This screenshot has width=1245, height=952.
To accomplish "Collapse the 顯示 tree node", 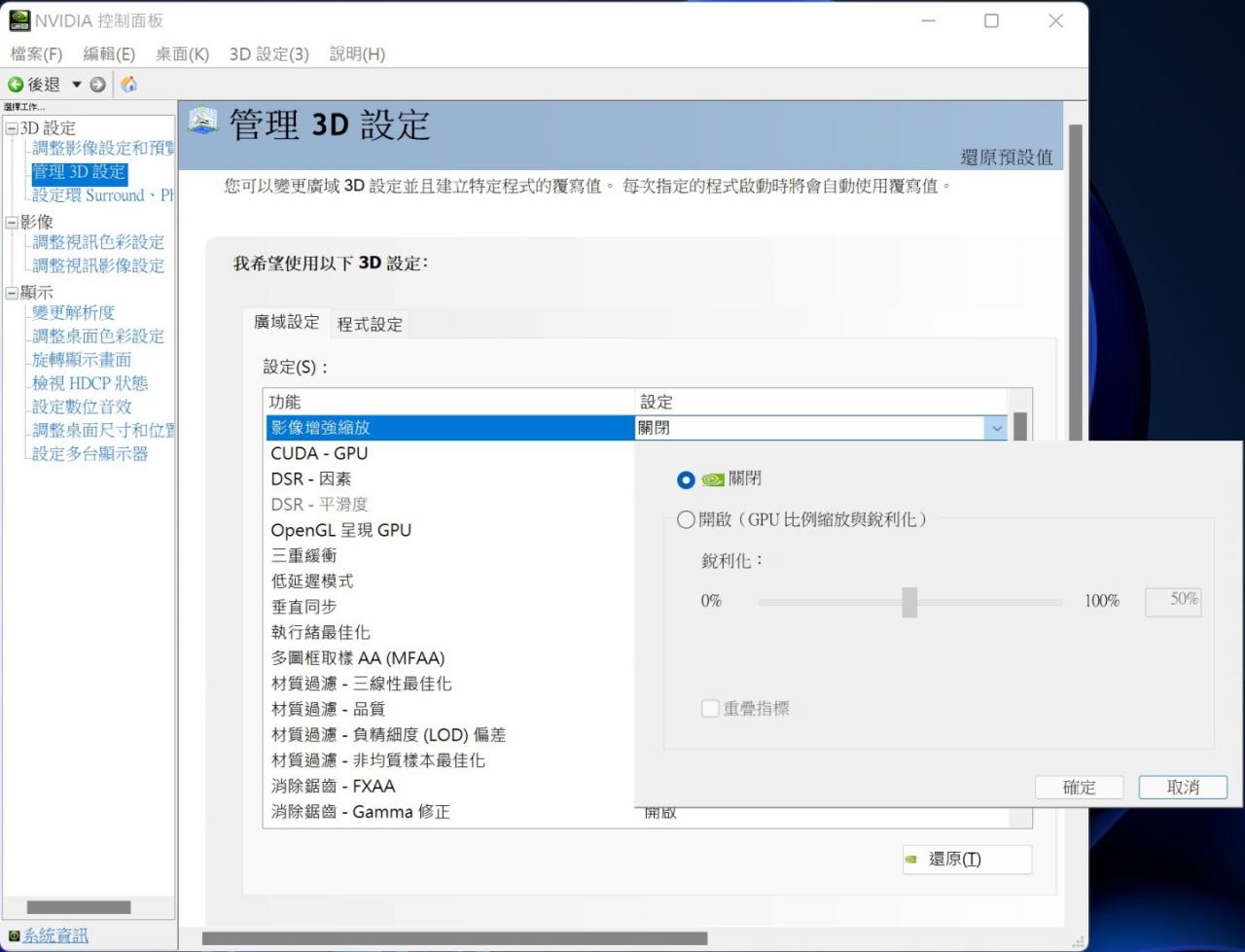I will pyautogui.click(x=12, y=293).
